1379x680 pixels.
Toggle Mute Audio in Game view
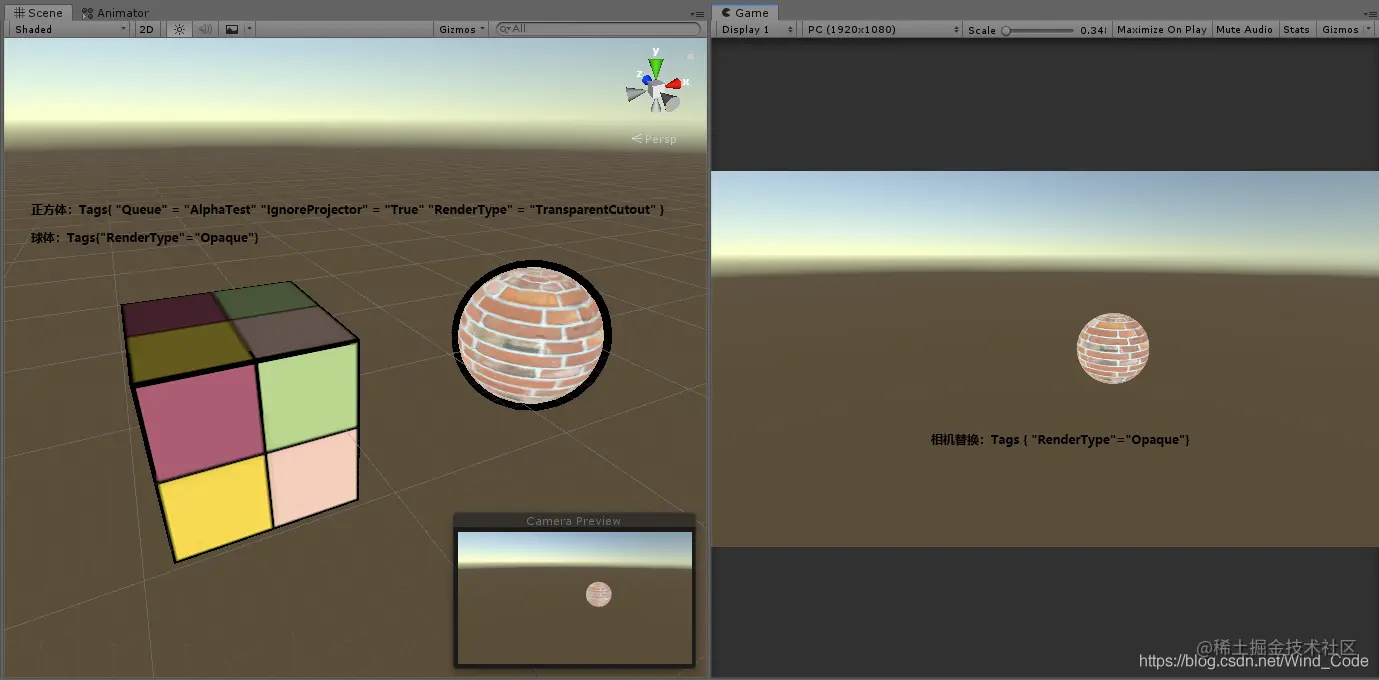[1244, 29]
